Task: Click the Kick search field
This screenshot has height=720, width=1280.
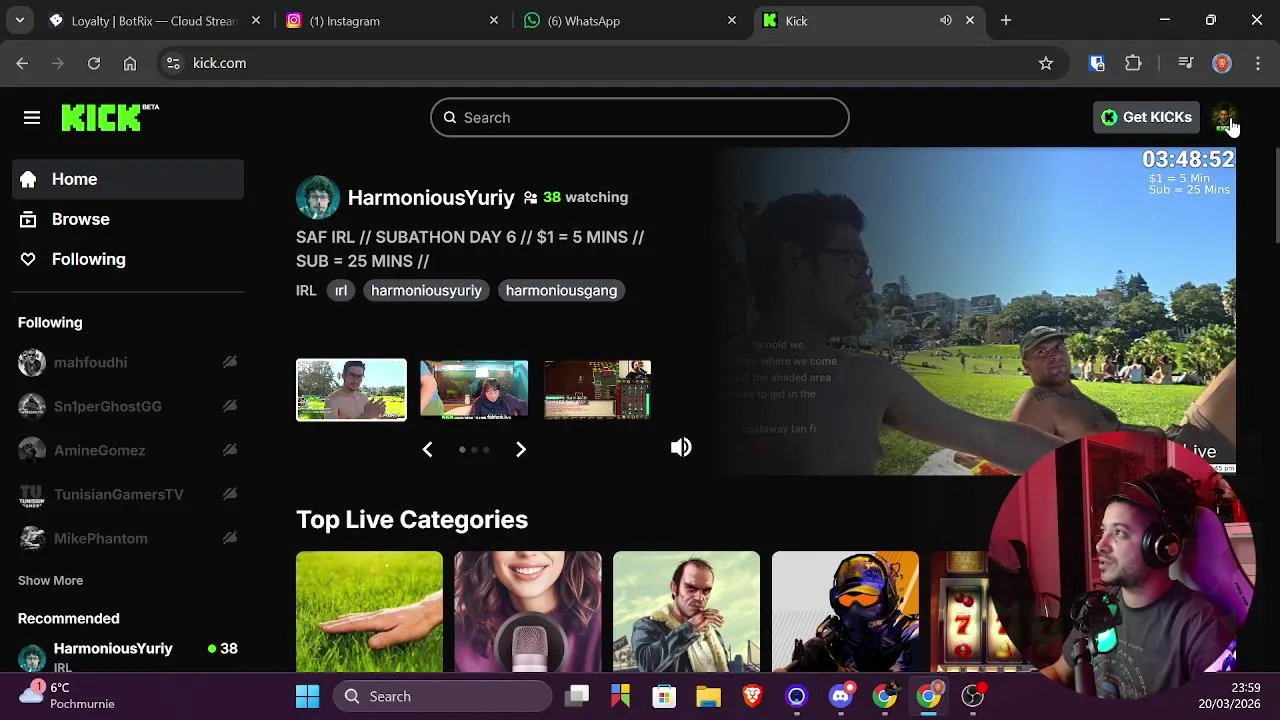Action: (x=640, y=117)
